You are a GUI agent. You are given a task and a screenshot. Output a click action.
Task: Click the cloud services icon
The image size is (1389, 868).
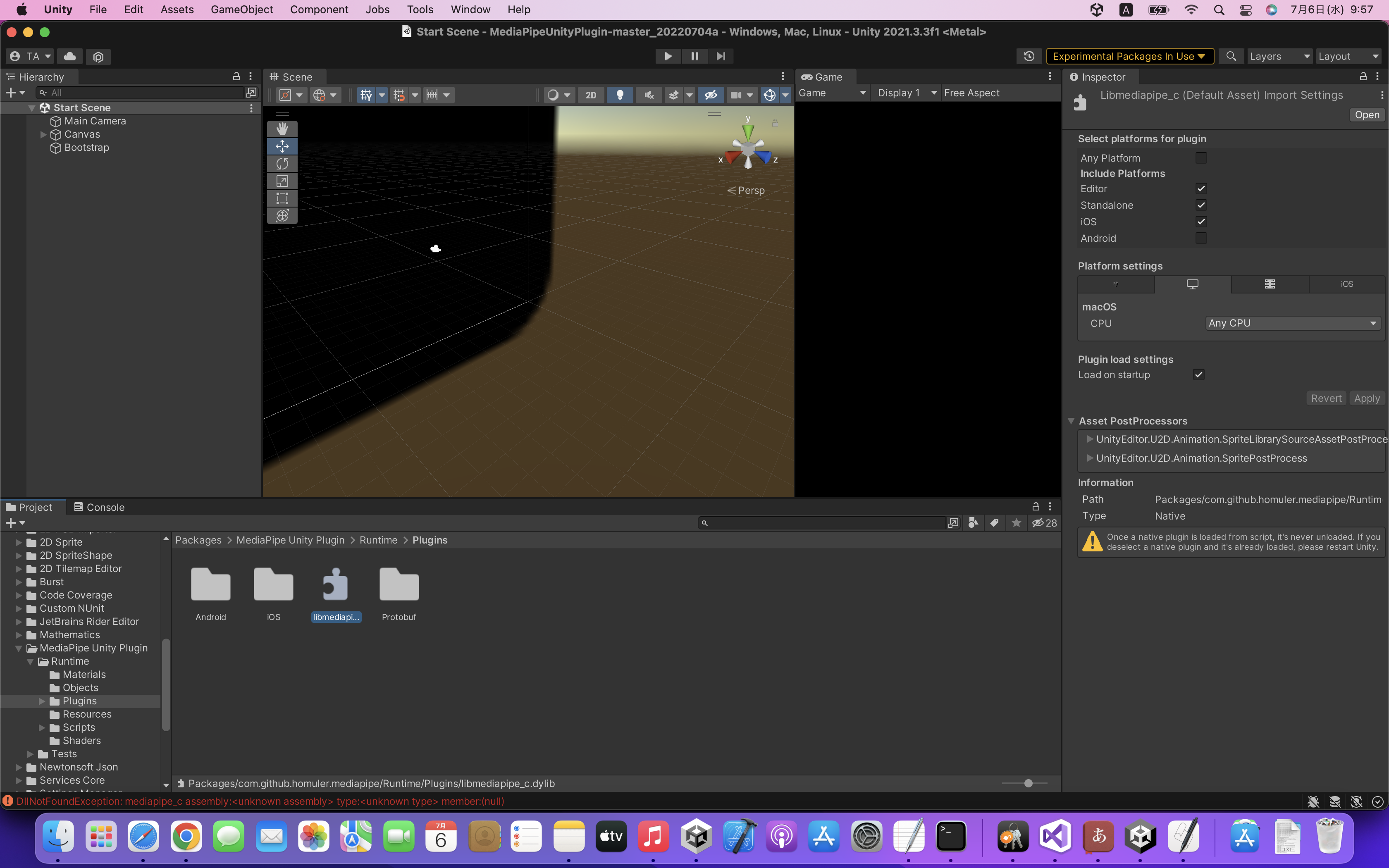tap(69, 56)
